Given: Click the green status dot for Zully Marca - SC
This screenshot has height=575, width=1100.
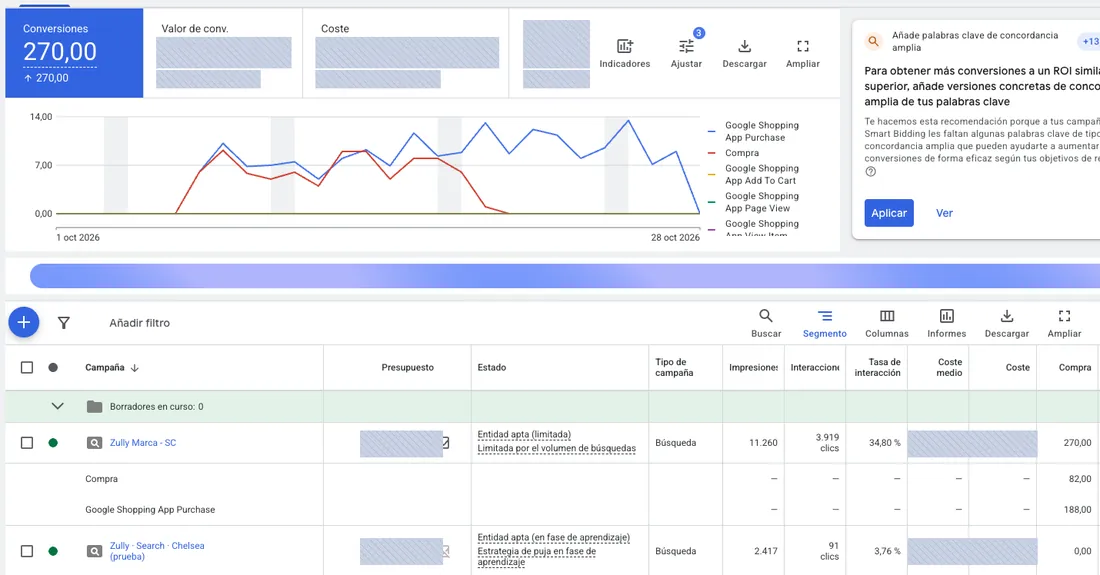Looking at the screenshot, I should point(53,443).
